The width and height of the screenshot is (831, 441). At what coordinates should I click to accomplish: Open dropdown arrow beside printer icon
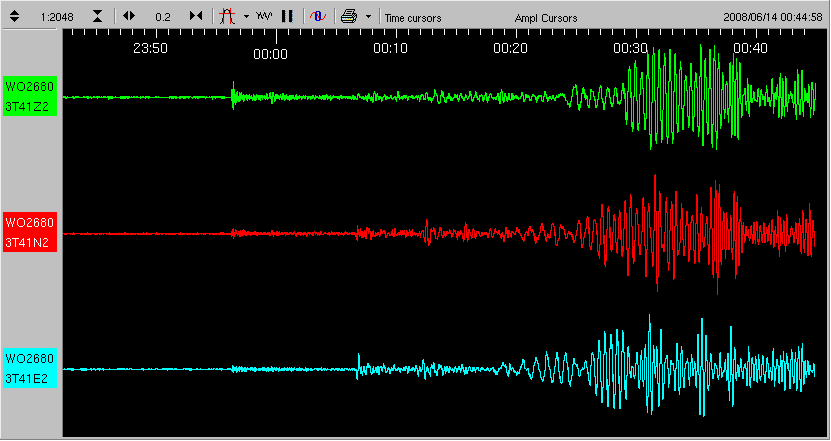[x=368, y=17]
